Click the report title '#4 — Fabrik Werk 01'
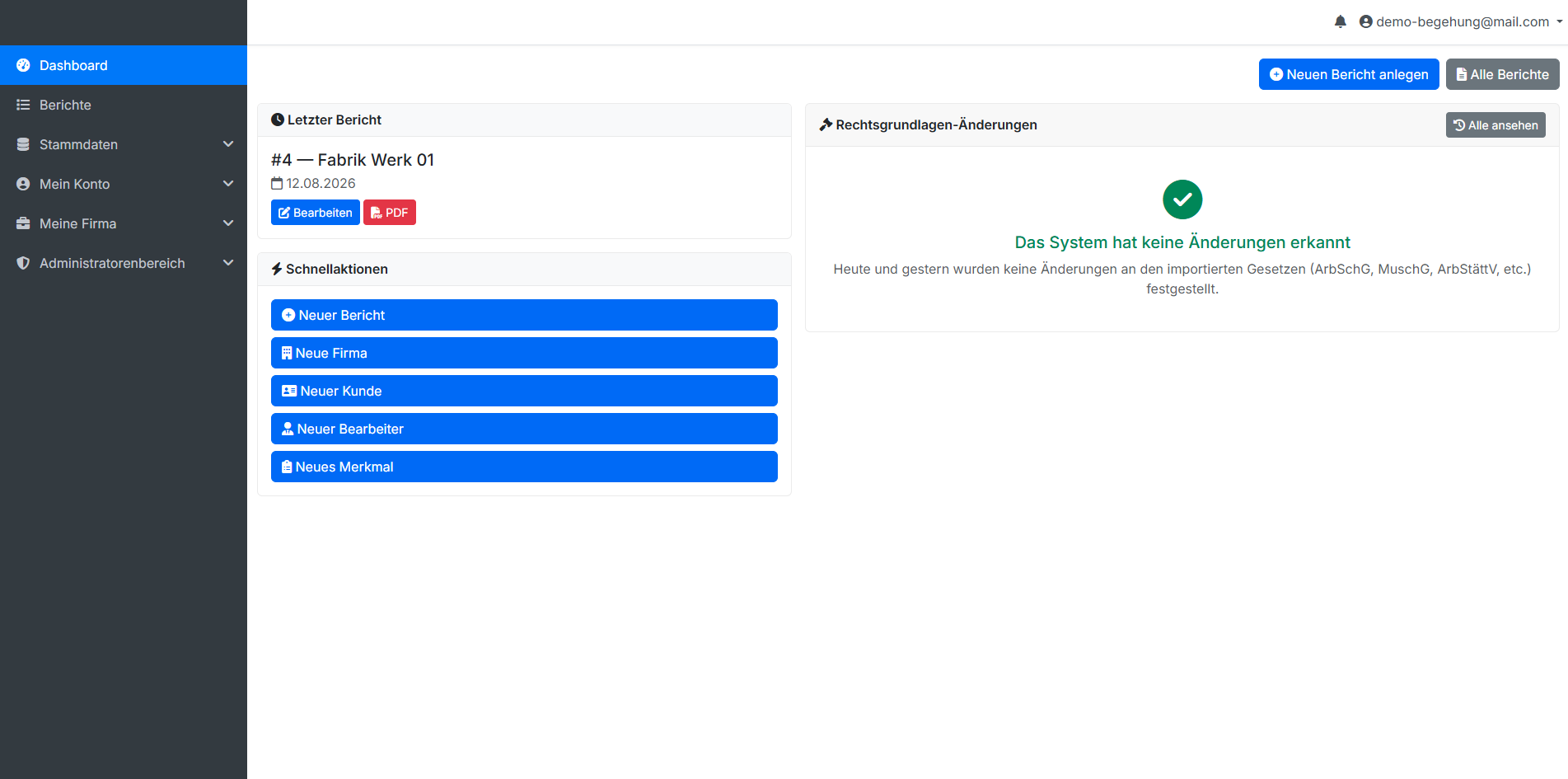 [353, 160]
